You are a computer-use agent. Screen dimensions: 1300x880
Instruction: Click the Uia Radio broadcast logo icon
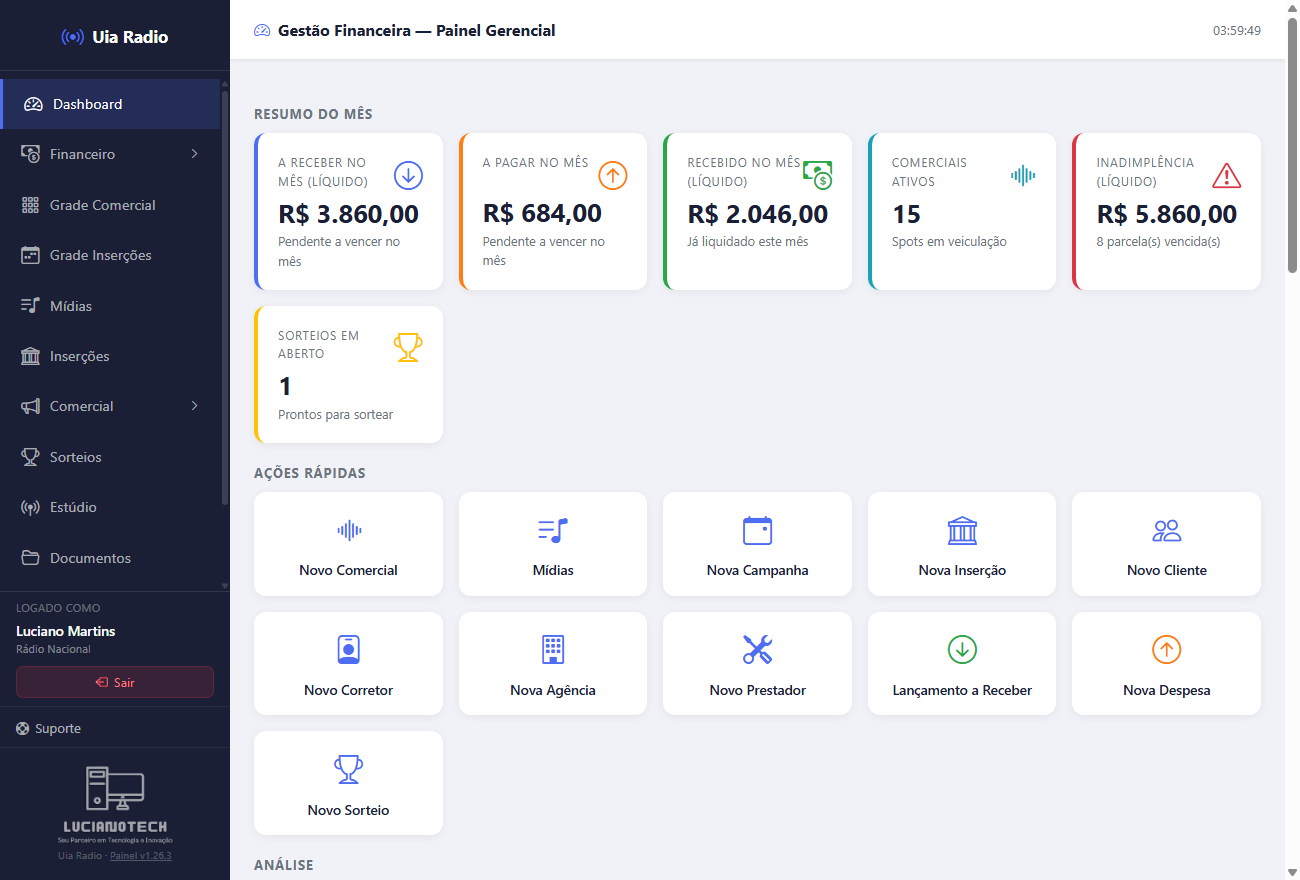(72, 37)
